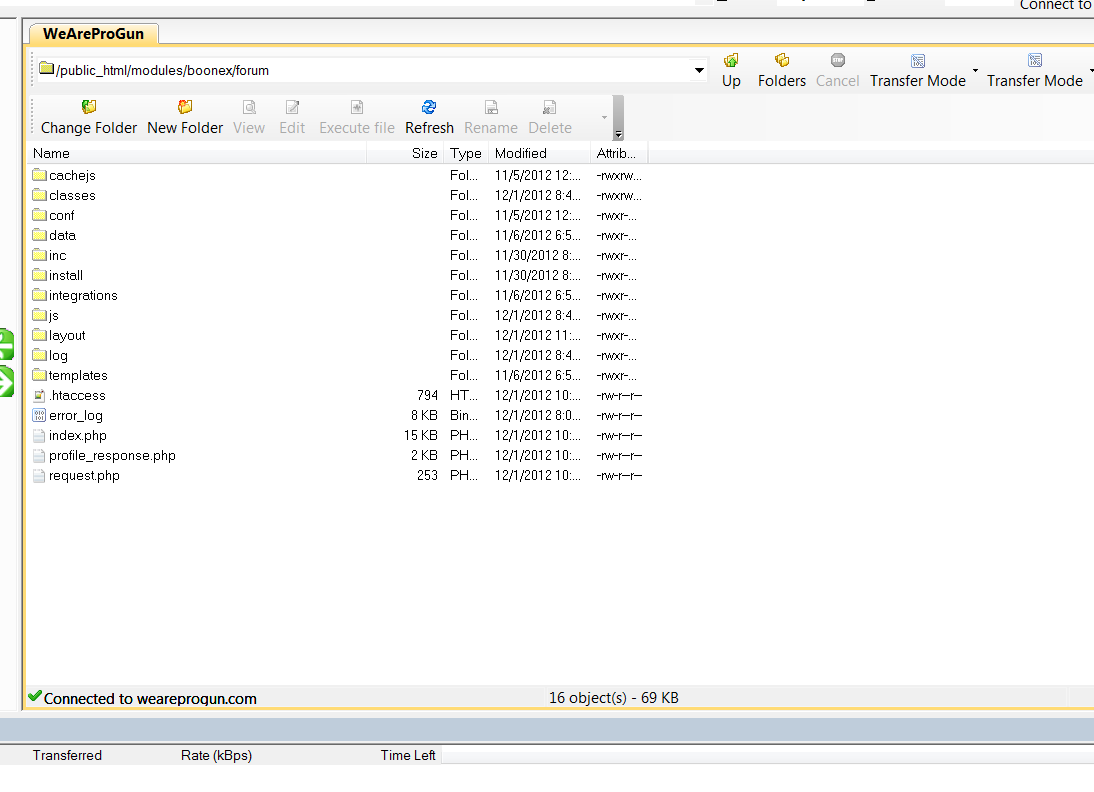The image size is (1094, 792).
Task: Click the first Transfer Mode icon
Action: pyautogui.click(x=917, y=62)
